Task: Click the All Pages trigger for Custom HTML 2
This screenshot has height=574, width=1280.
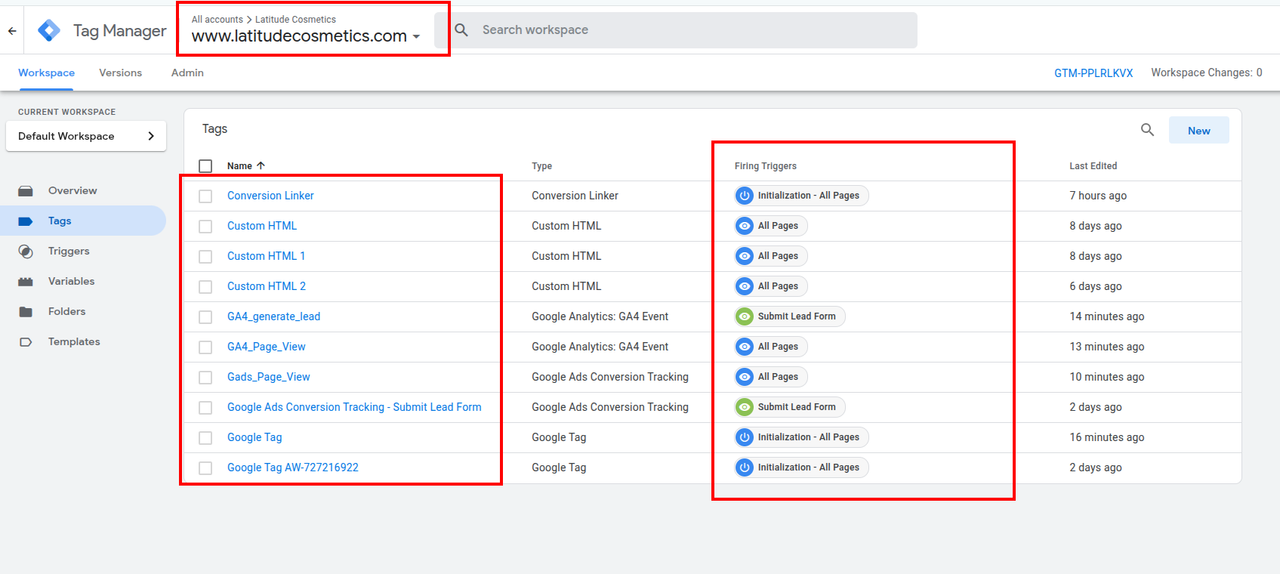Action: point(770,286)
